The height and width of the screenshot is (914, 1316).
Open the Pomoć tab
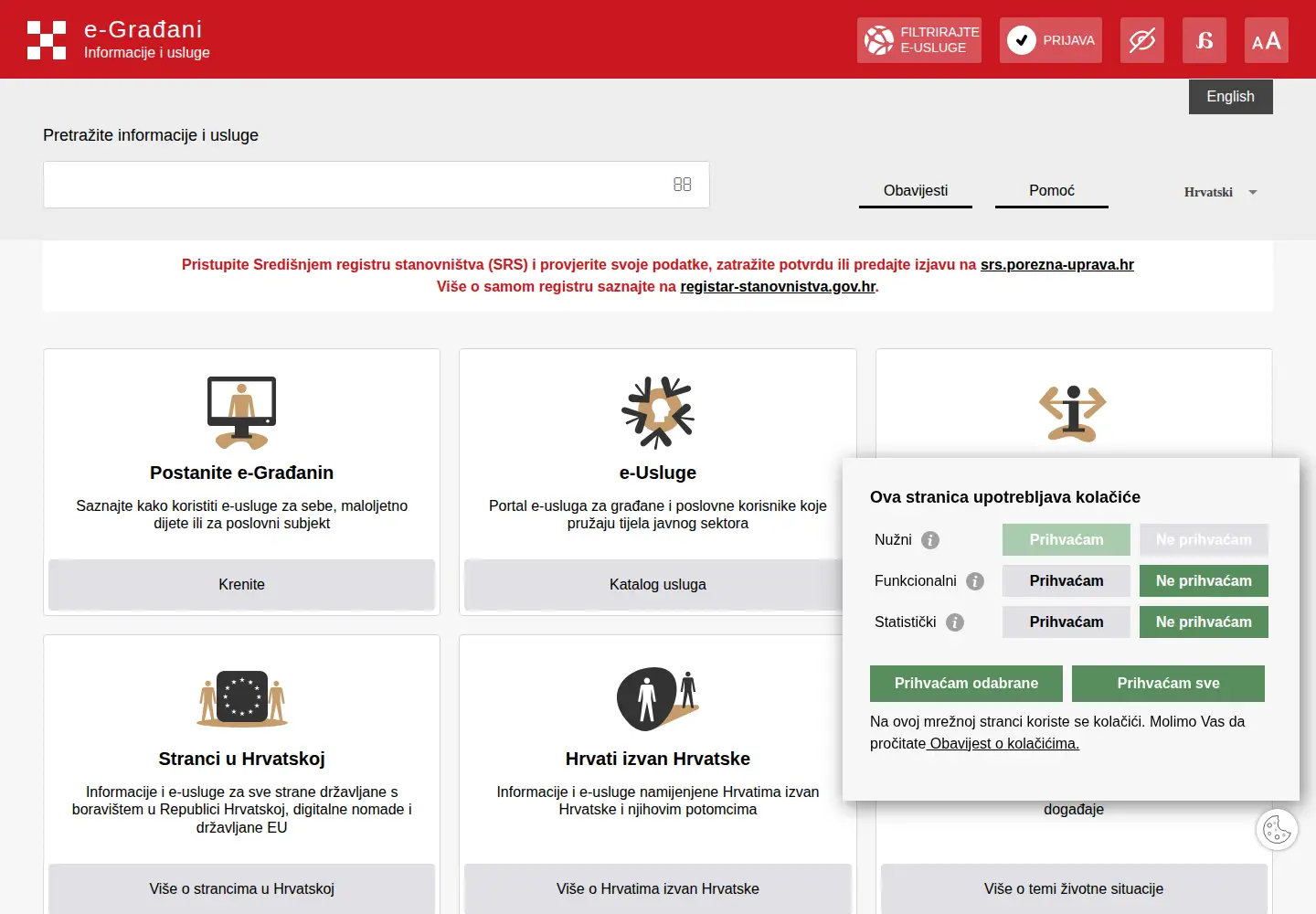click(x=1052, y=191)
